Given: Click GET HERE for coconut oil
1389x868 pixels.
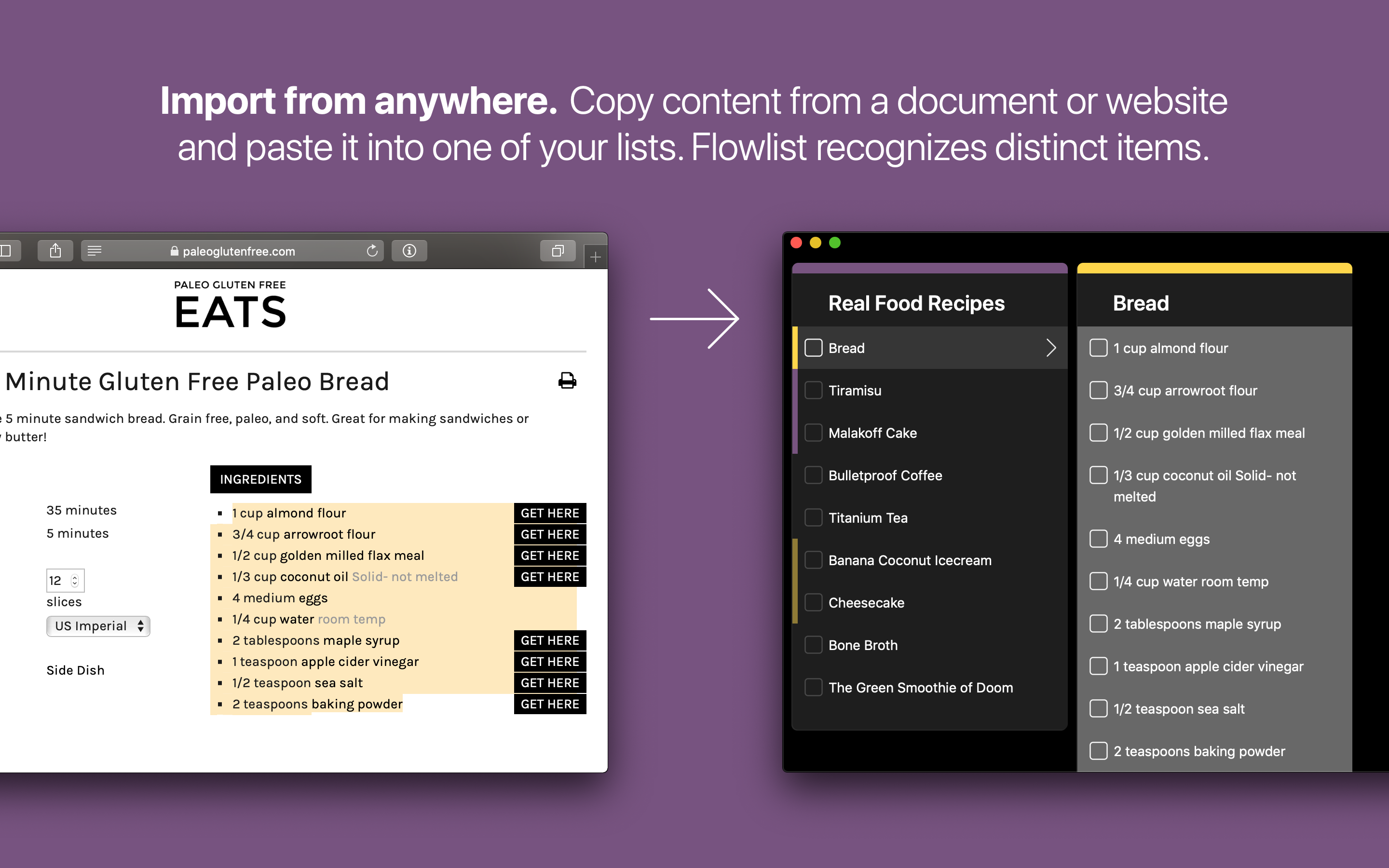Looking at the screenshot, I should pyautogui.click(x=550, y=577).
